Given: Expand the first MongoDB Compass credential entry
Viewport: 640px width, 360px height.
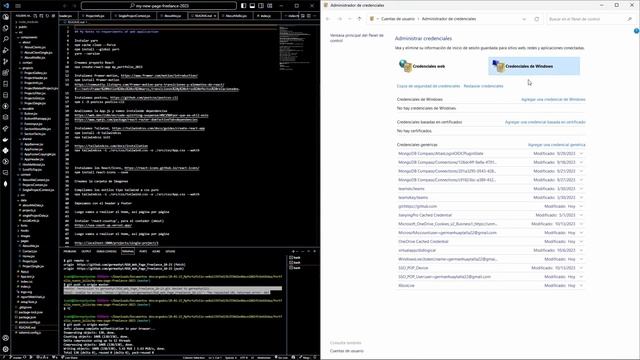Looking at the screenshot, I should click(x=581, y=153).
